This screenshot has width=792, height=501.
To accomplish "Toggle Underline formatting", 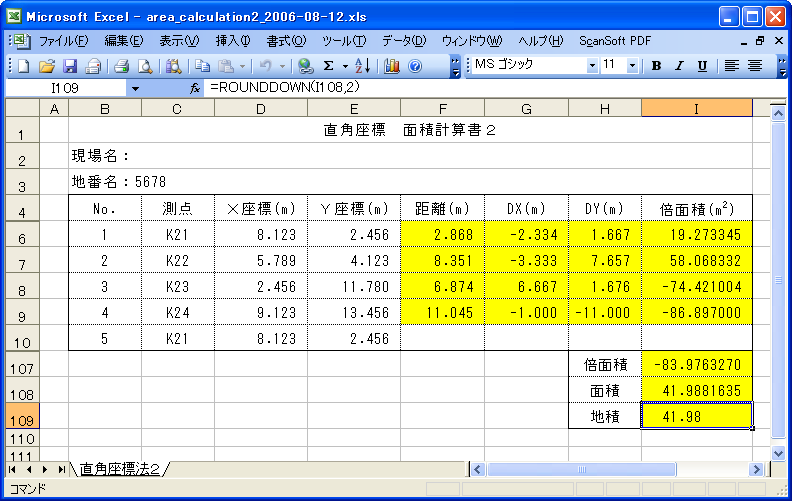I will coord(702,66).
